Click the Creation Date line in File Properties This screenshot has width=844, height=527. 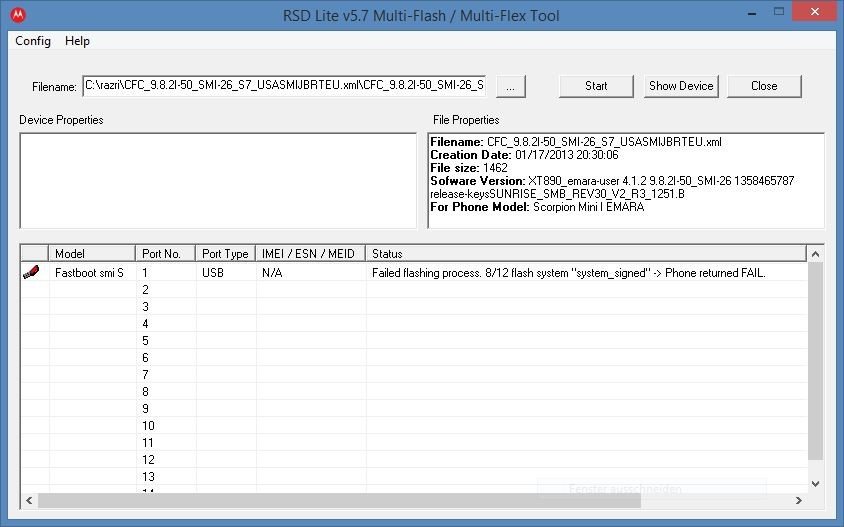(524, 155)
